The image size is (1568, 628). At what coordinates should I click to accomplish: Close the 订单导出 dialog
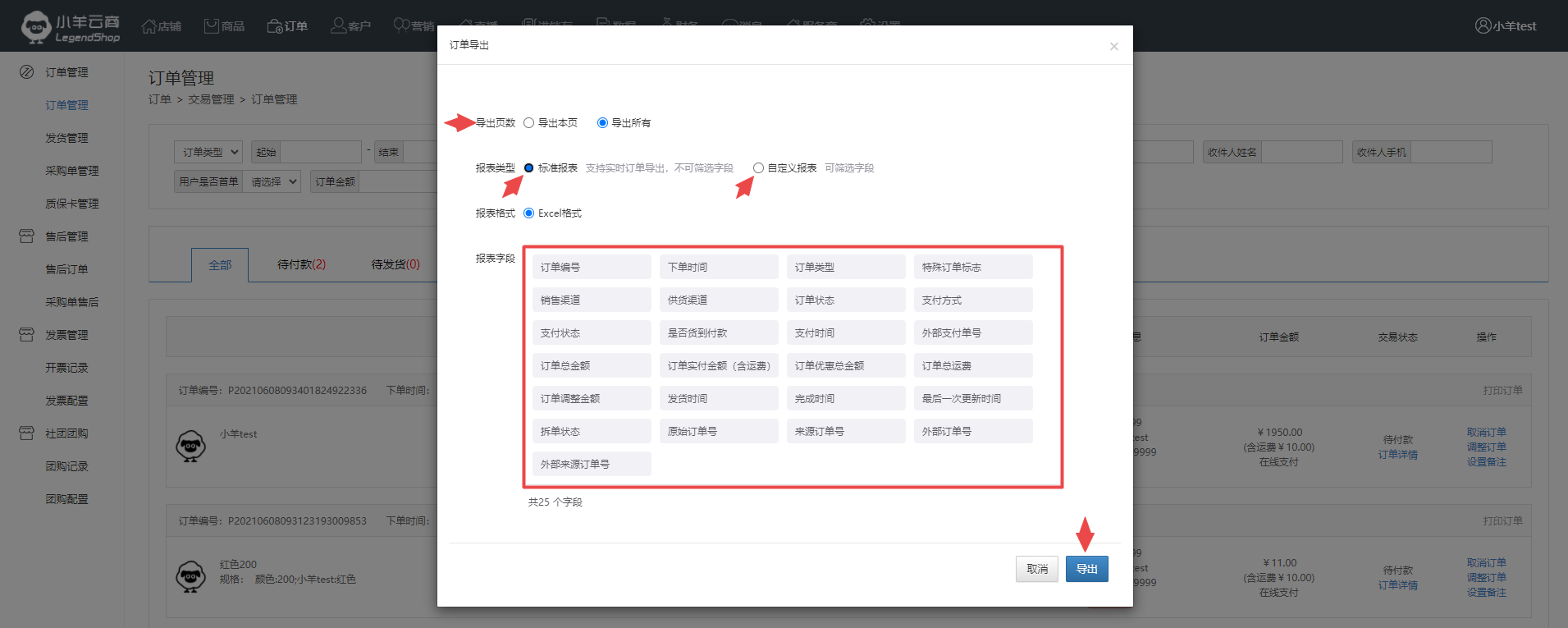[1113, 47]
